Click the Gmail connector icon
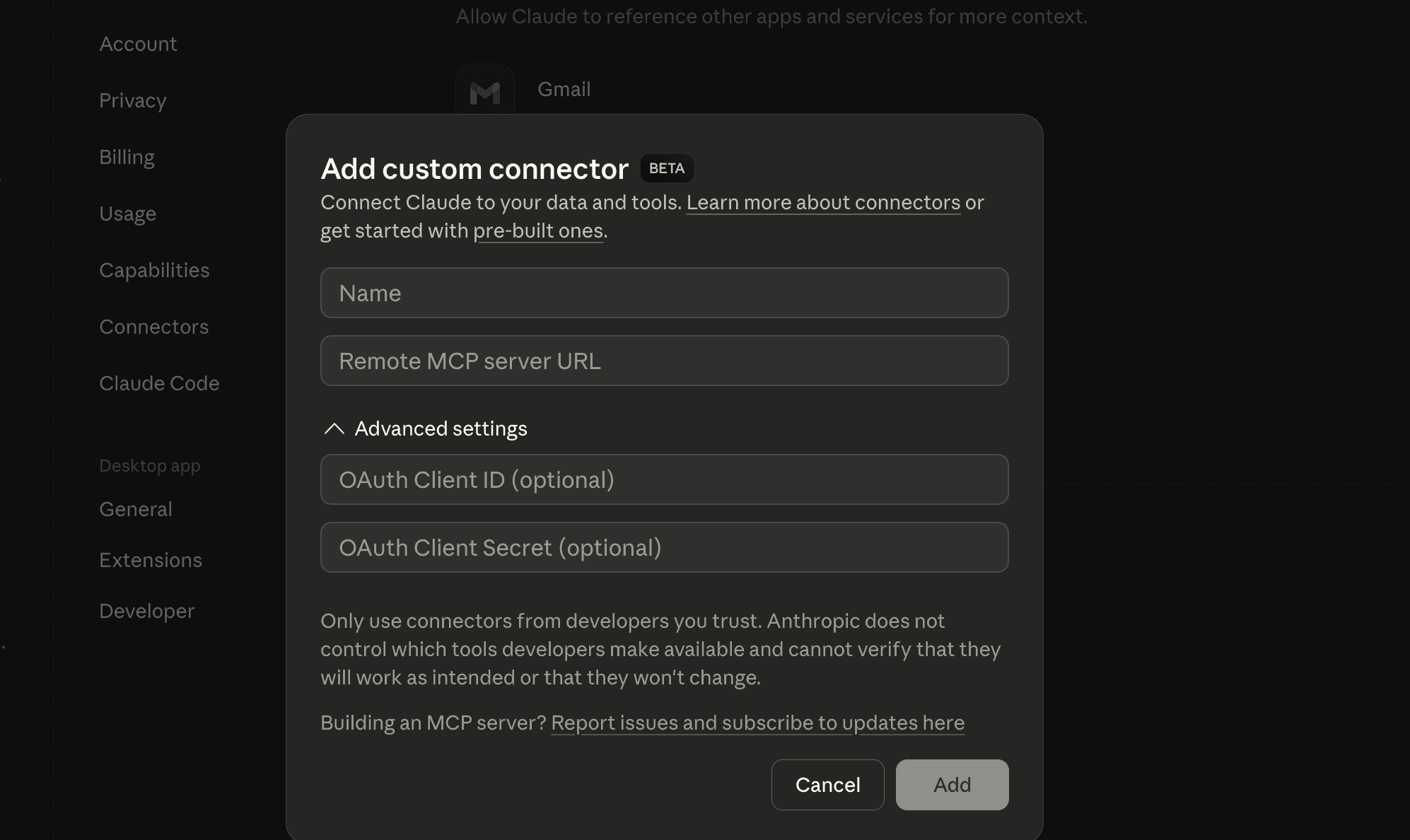The image size is (1410, 840). 485,91
